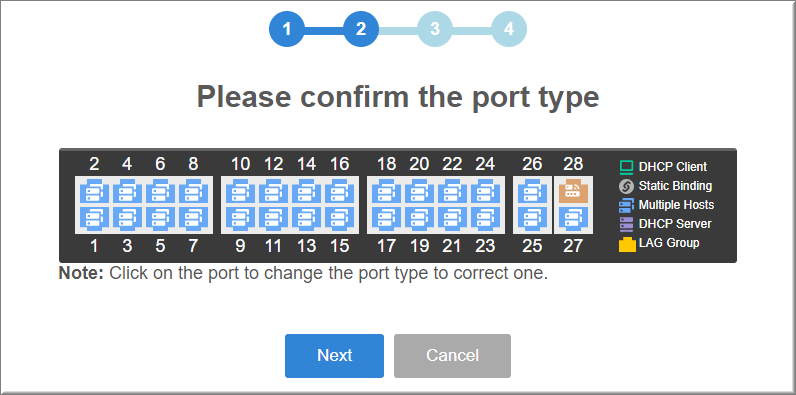
Task: Jump to wizard step 3 circle
Action: (435, 29)
